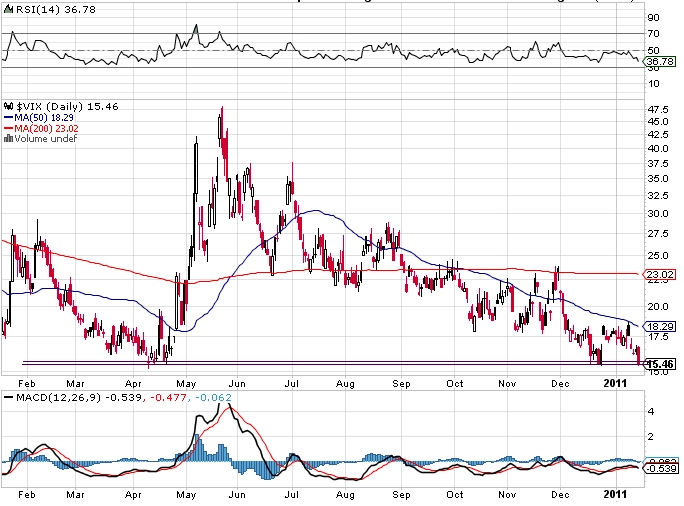
Task: Click the 18.29 MA(50) price tag
Action: pos(659,326)
